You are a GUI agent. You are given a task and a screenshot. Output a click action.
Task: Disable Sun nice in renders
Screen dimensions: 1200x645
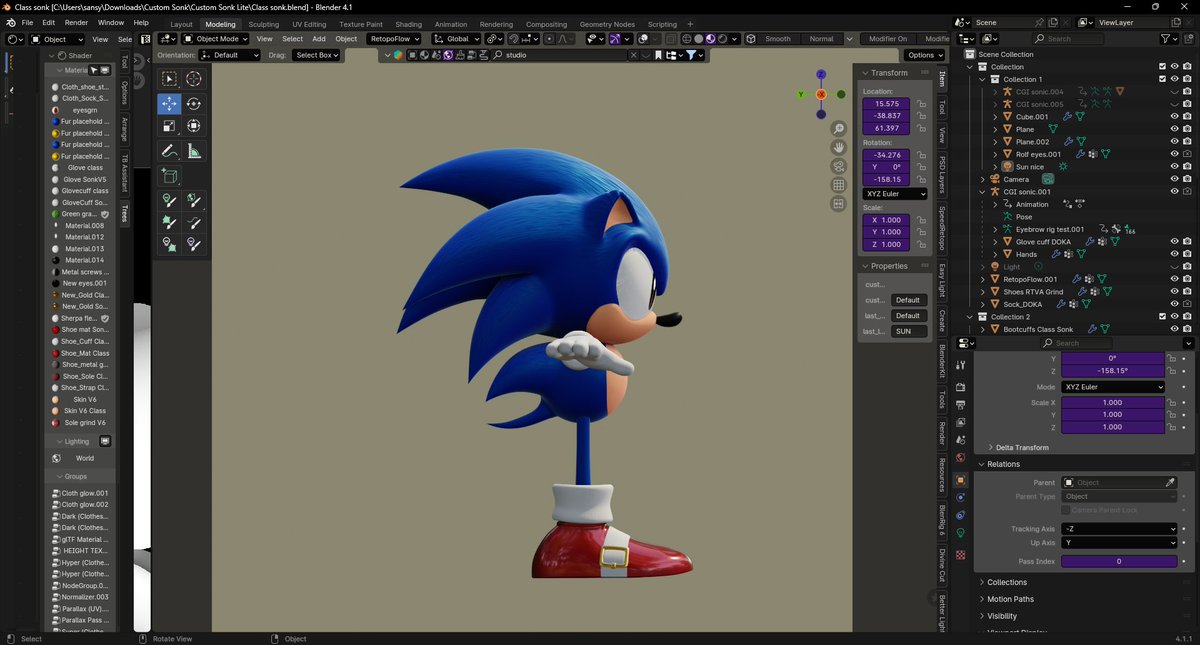coord(1187,167)
